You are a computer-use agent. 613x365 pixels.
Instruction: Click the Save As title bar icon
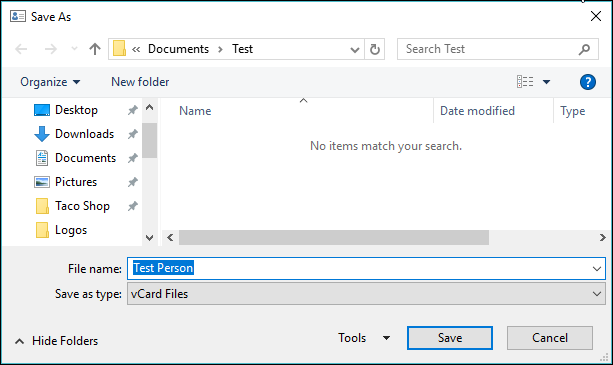(18, 16)
